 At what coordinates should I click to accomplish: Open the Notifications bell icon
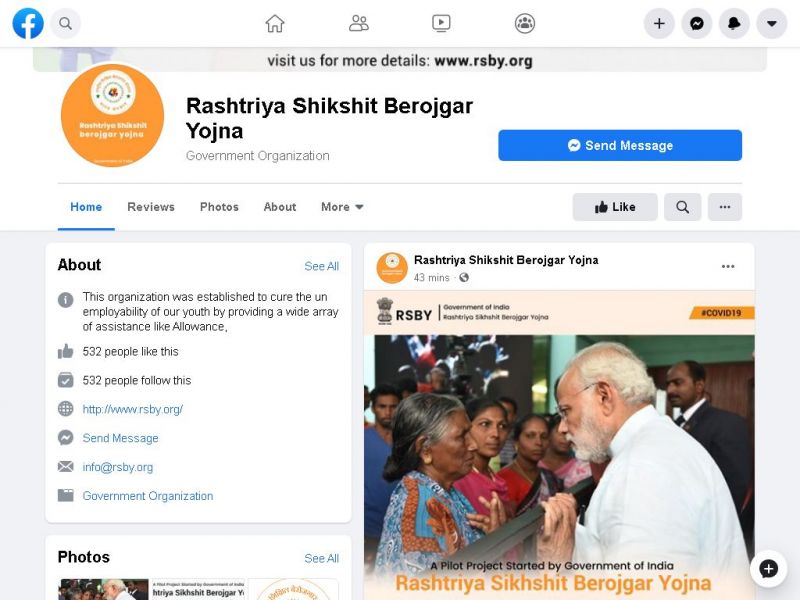[734, 23]
